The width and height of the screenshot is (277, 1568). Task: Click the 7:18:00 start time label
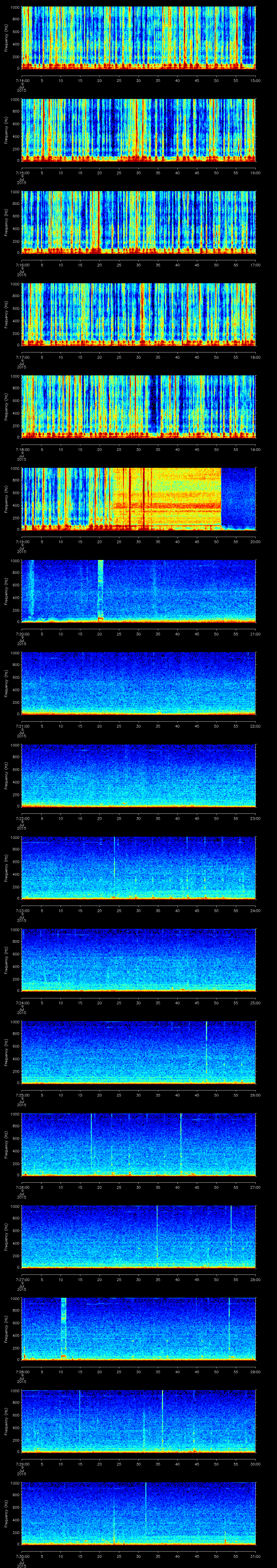tap(22, 449)
